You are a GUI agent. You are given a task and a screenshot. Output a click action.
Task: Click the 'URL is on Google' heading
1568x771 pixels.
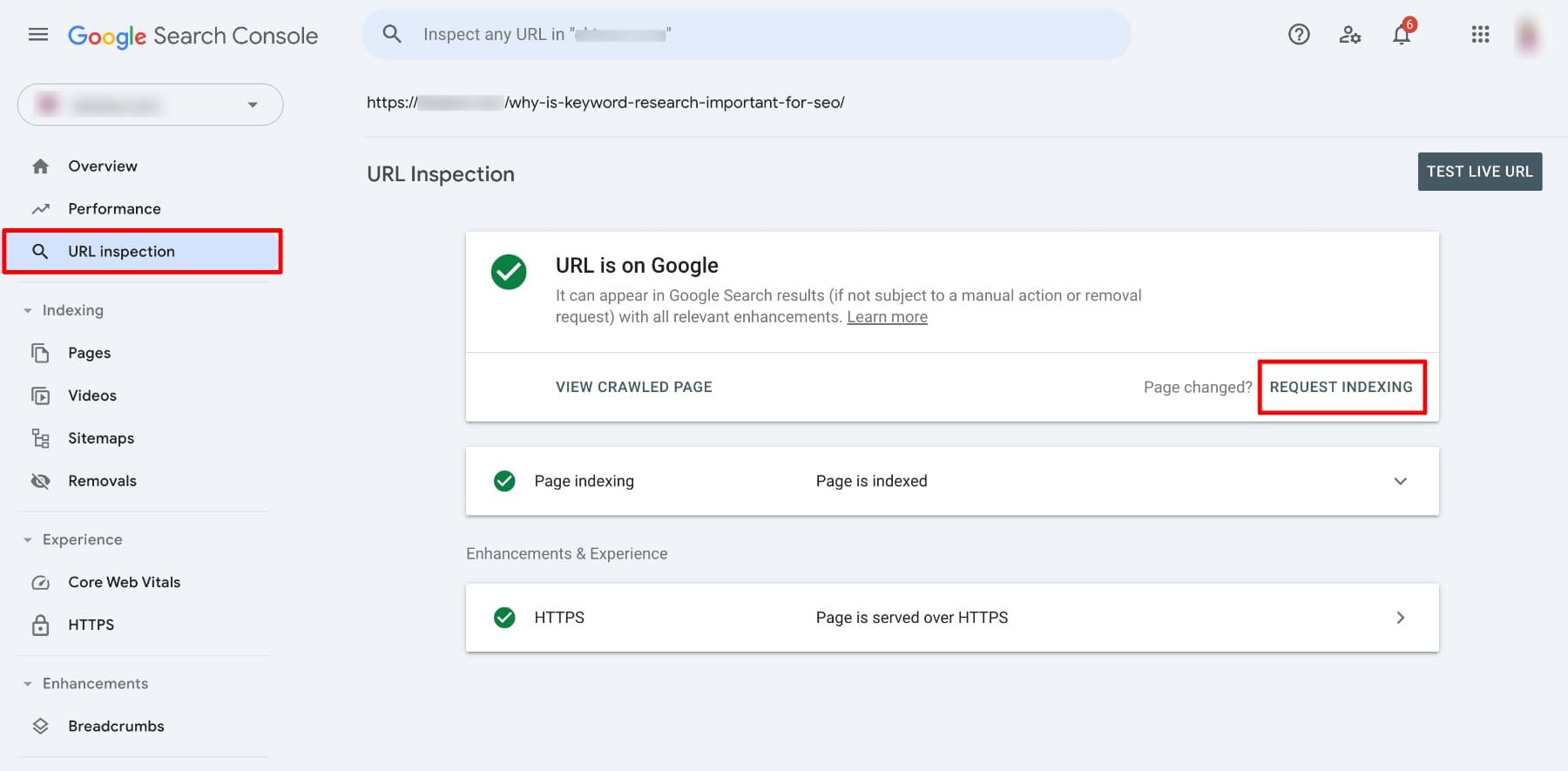(637, 266)
